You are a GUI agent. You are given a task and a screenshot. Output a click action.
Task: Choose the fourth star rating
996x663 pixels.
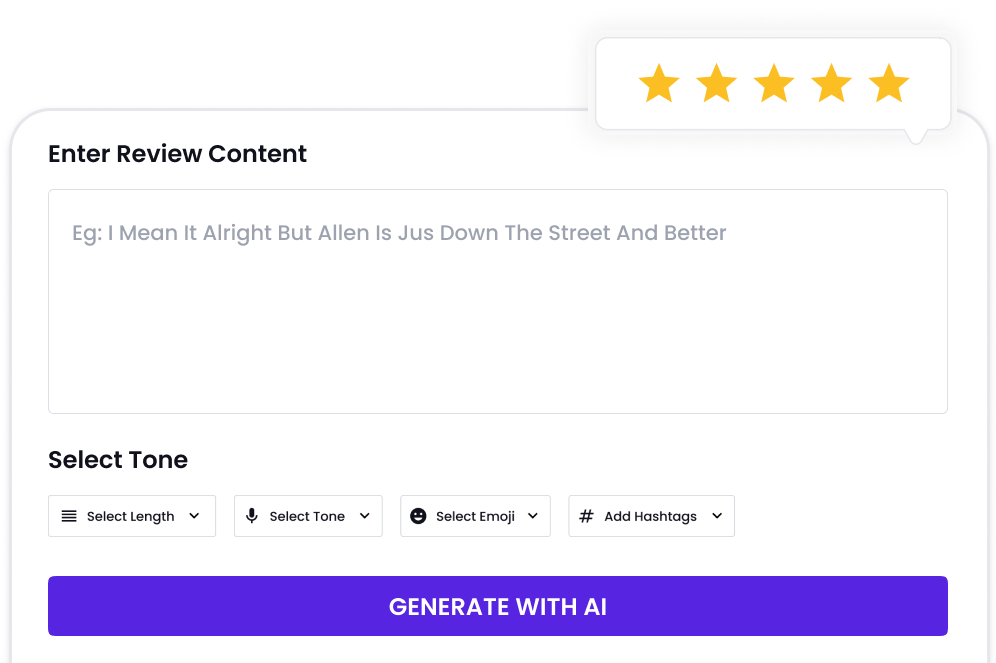(x=831, y=84)
